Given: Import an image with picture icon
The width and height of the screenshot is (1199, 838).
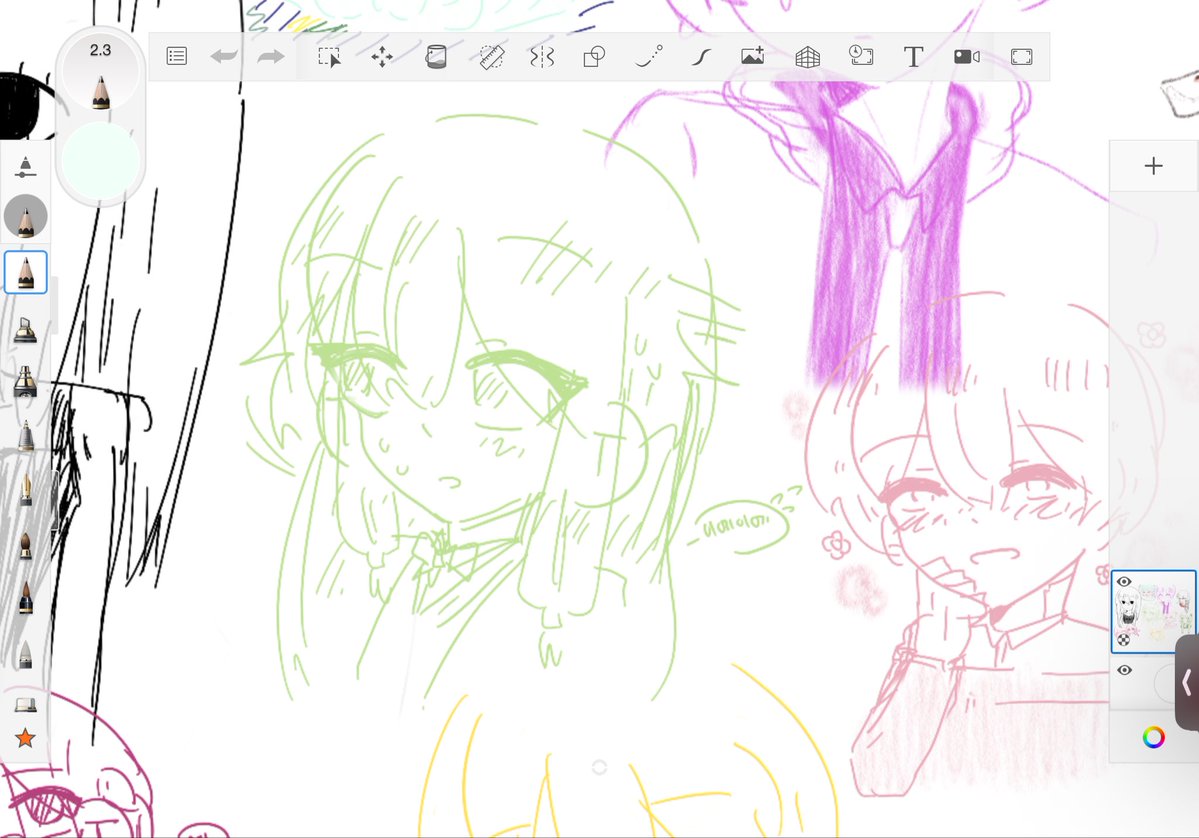Looking at the screenshot, I should point(752,56).
